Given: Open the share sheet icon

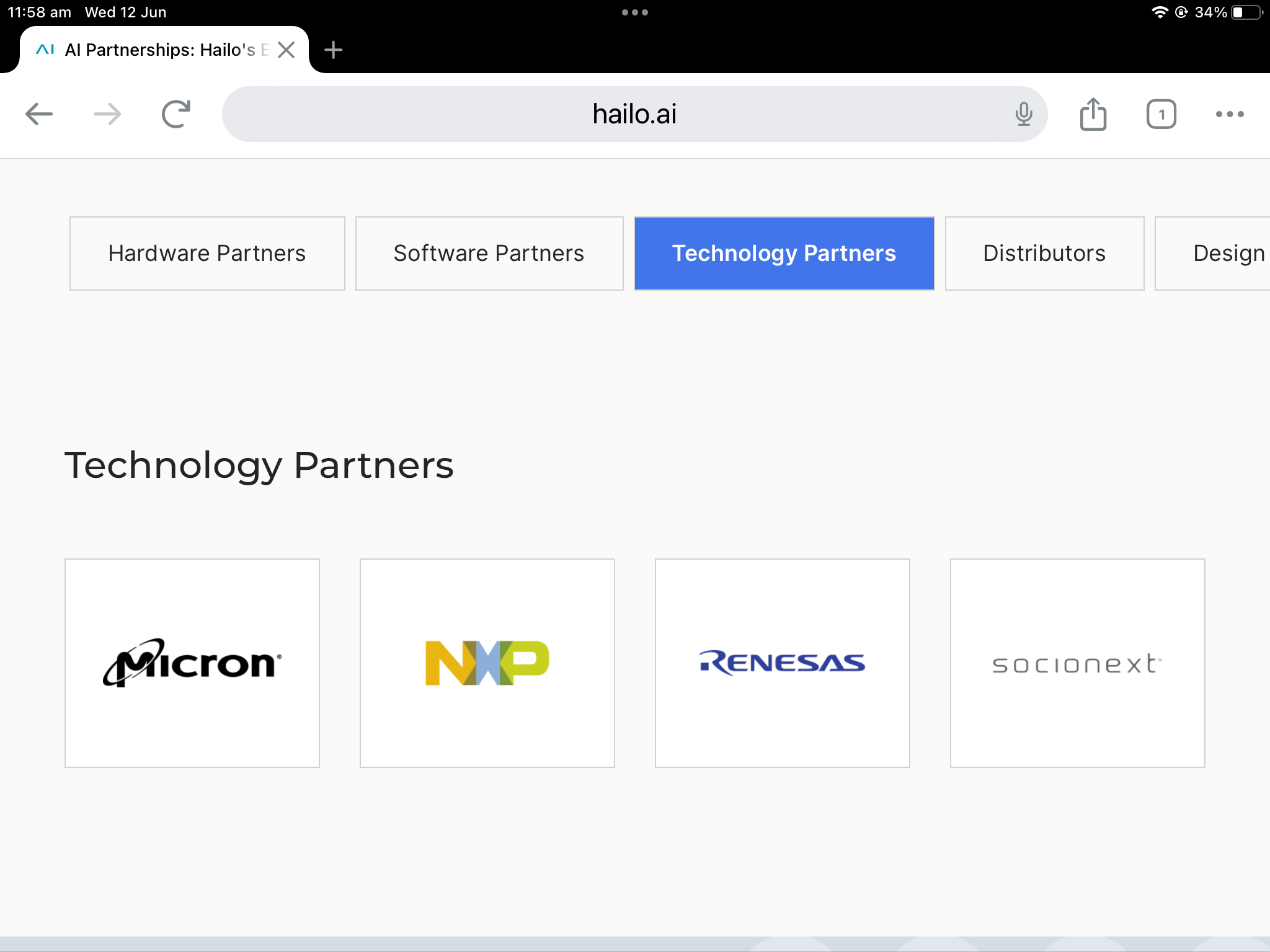Looking at the screenshot, I should coord(1093,114).
